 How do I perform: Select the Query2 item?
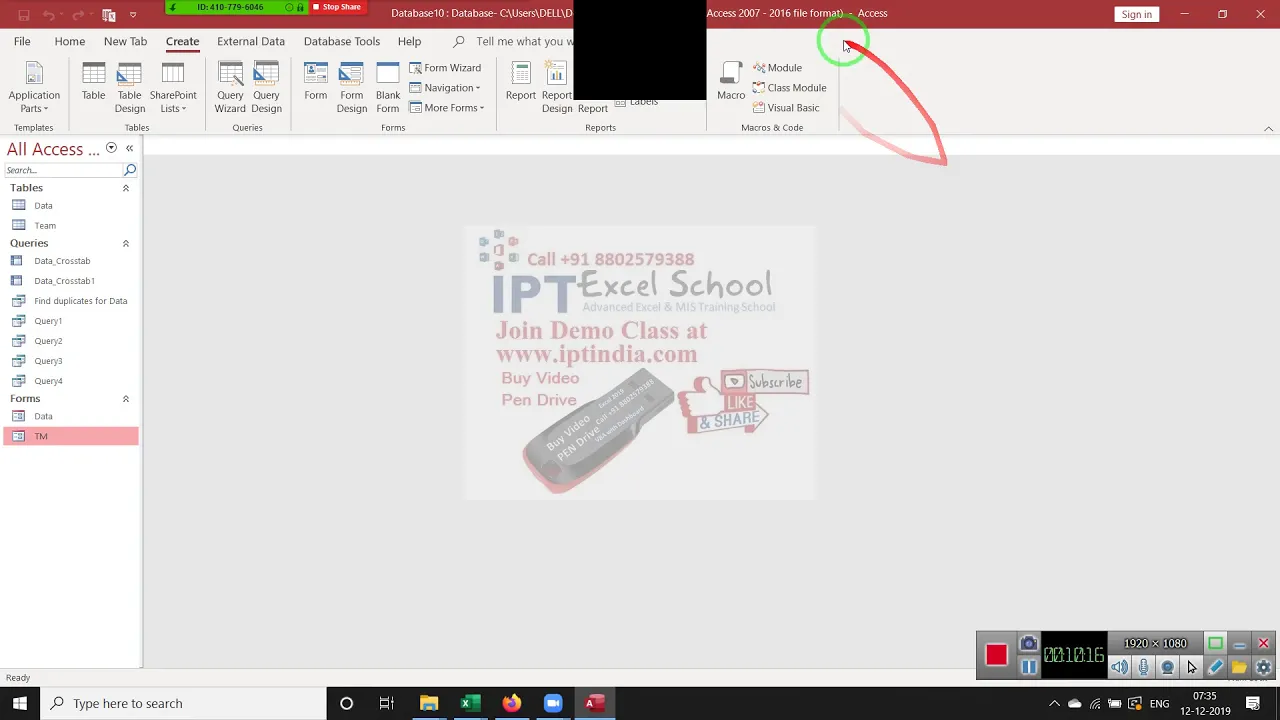pyautogui.click(x=70, y=341)
